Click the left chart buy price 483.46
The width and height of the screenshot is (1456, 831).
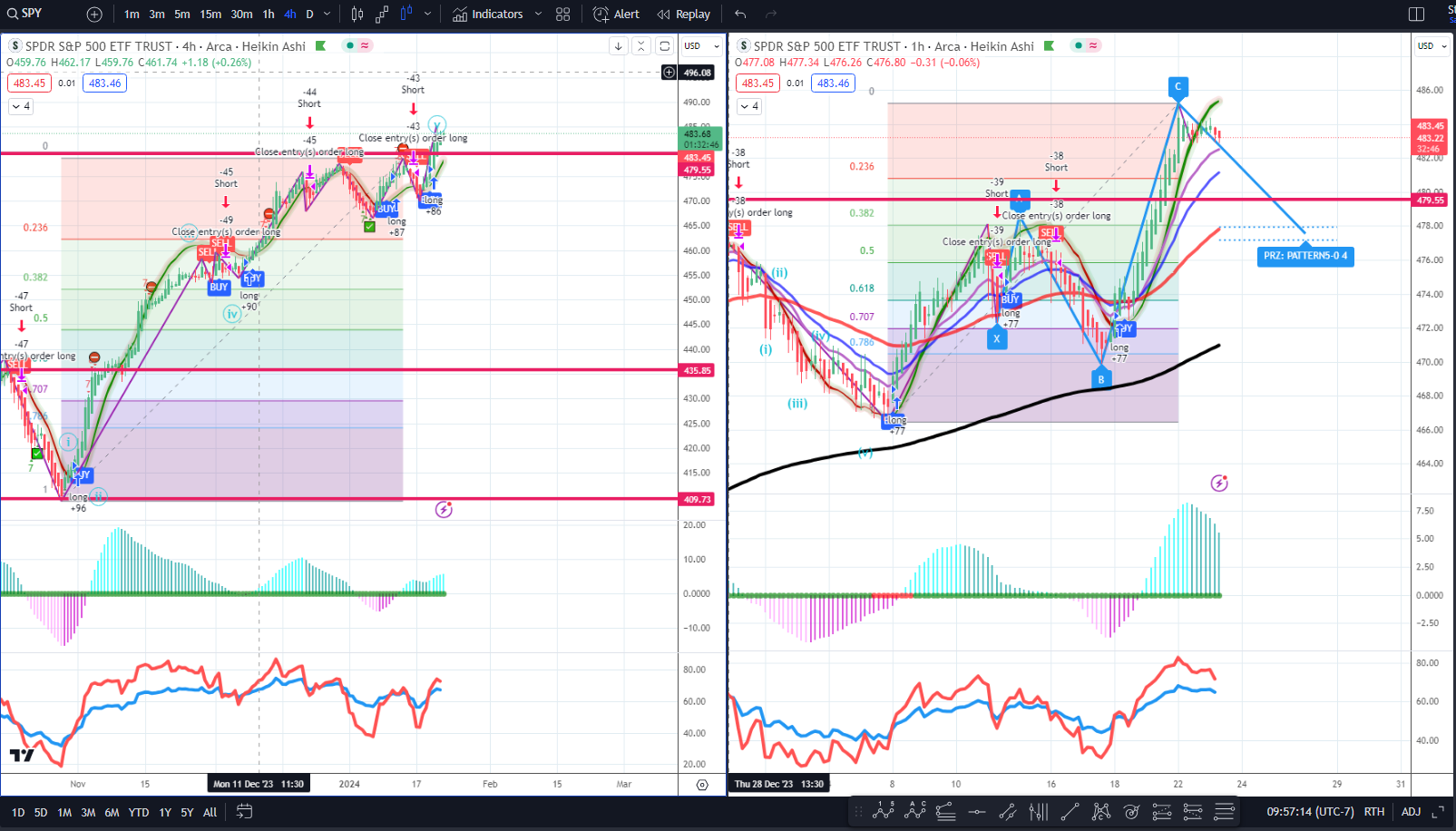pyautogui.click(x=105, y=83)
